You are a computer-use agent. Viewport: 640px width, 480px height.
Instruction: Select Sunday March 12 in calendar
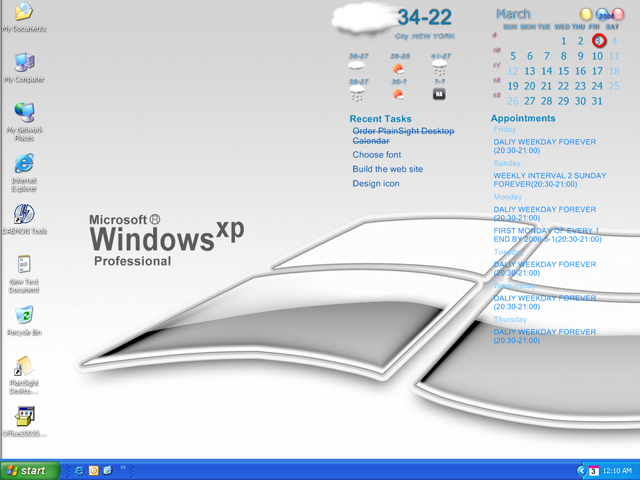click(513, 71)
